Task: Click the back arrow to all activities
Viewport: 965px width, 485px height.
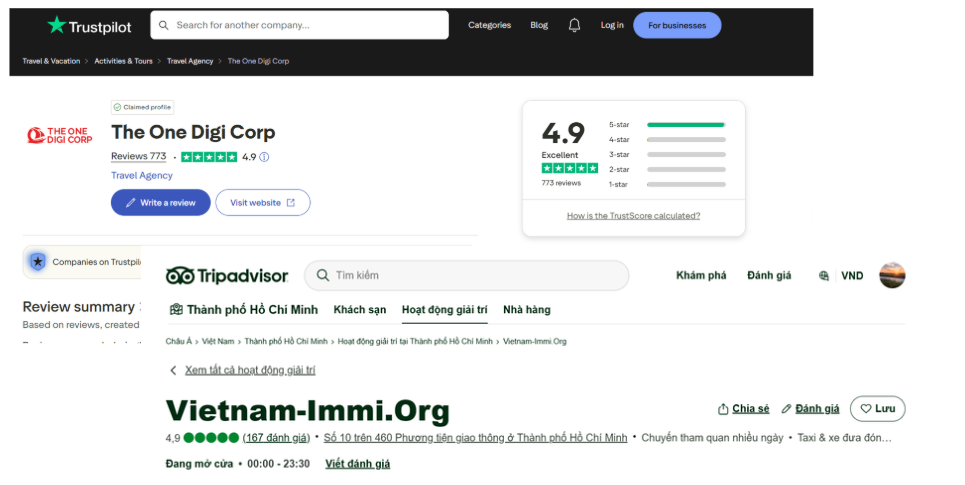Action: (x=173, y=370)
